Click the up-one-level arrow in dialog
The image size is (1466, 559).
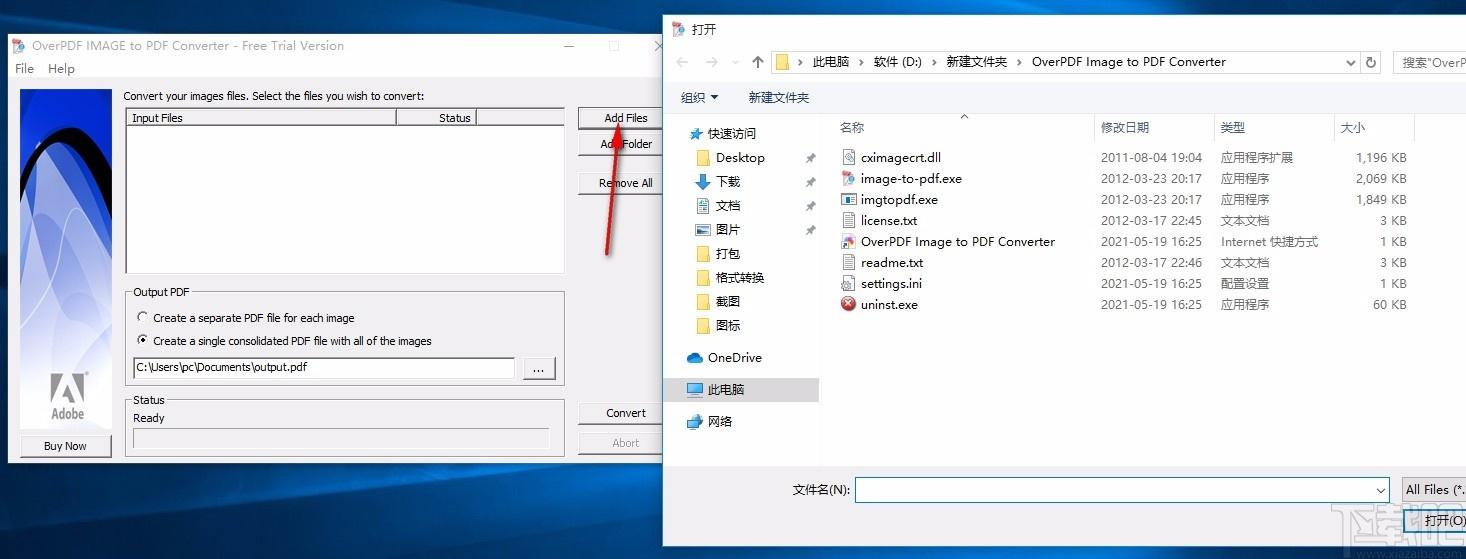tap(757, 62)
